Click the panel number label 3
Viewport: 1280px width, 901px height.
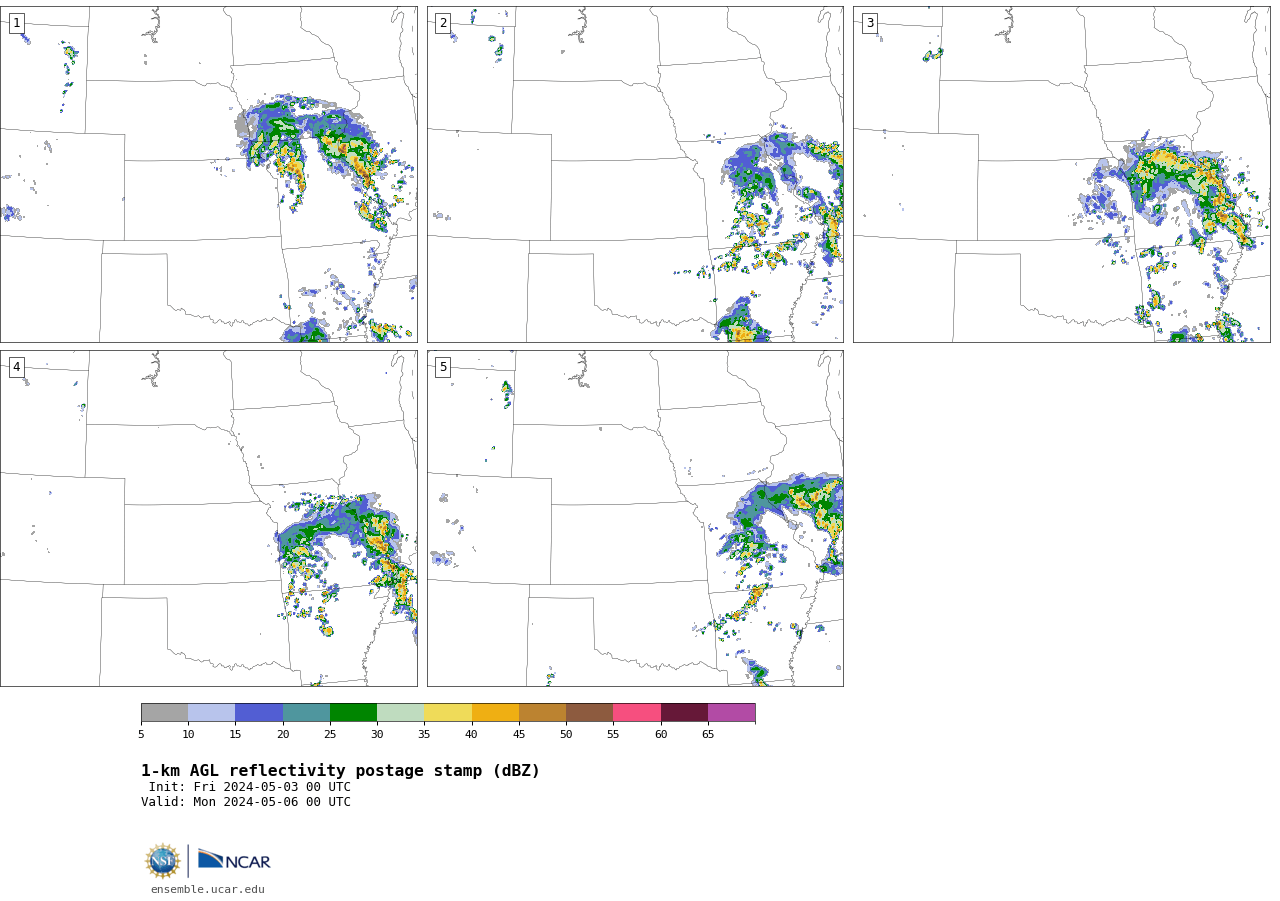[870, 23]
